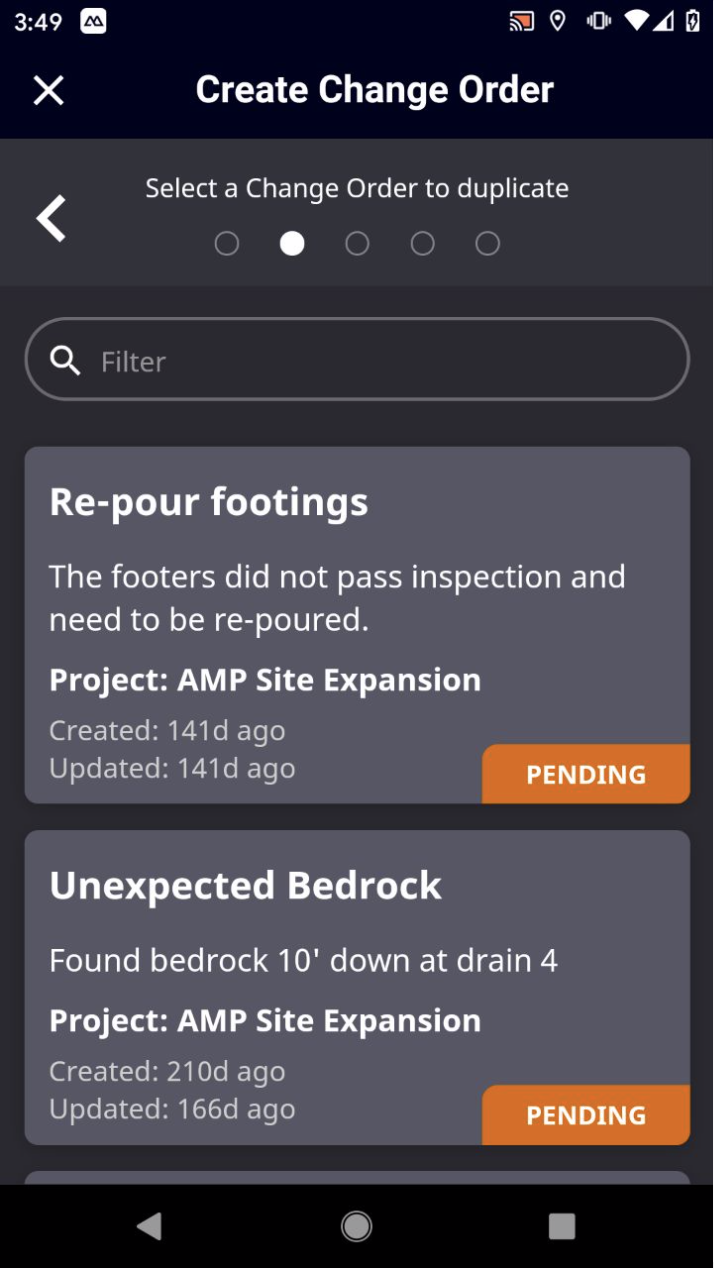The image size is (714, 1268).
Task: Go back using the left chevron arrow
Action: pyautogui.click(x=51, y=218)
